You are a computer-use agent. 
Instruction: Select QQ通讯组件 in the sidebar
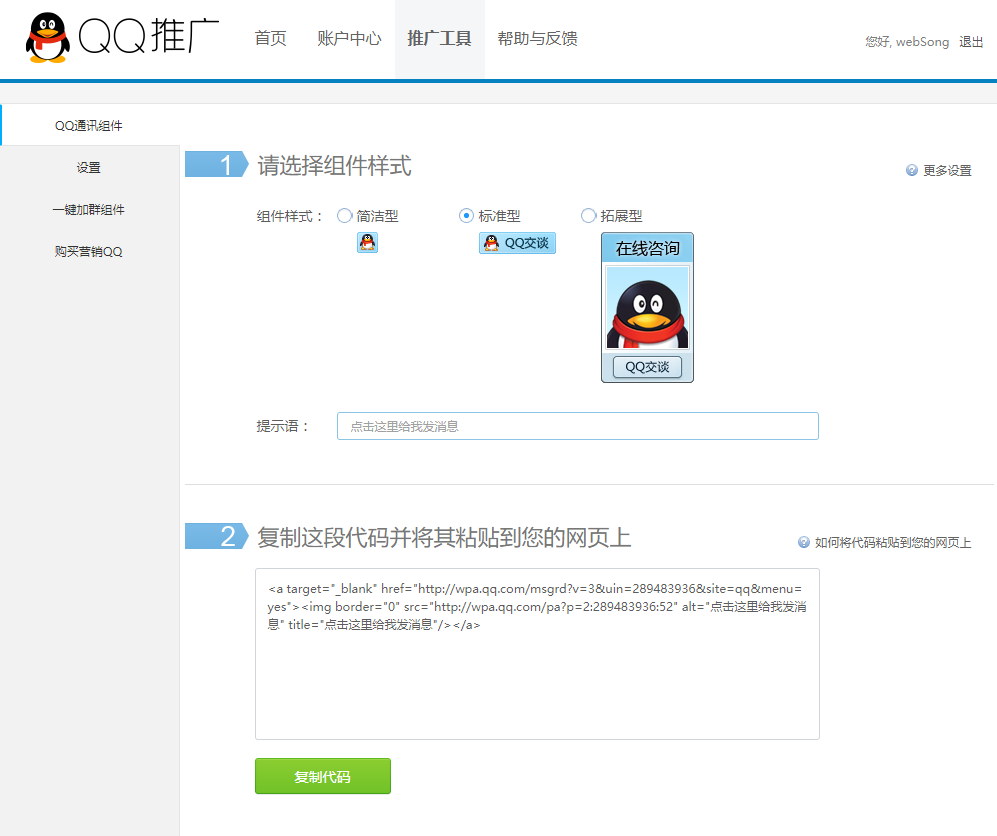(89, 125)
